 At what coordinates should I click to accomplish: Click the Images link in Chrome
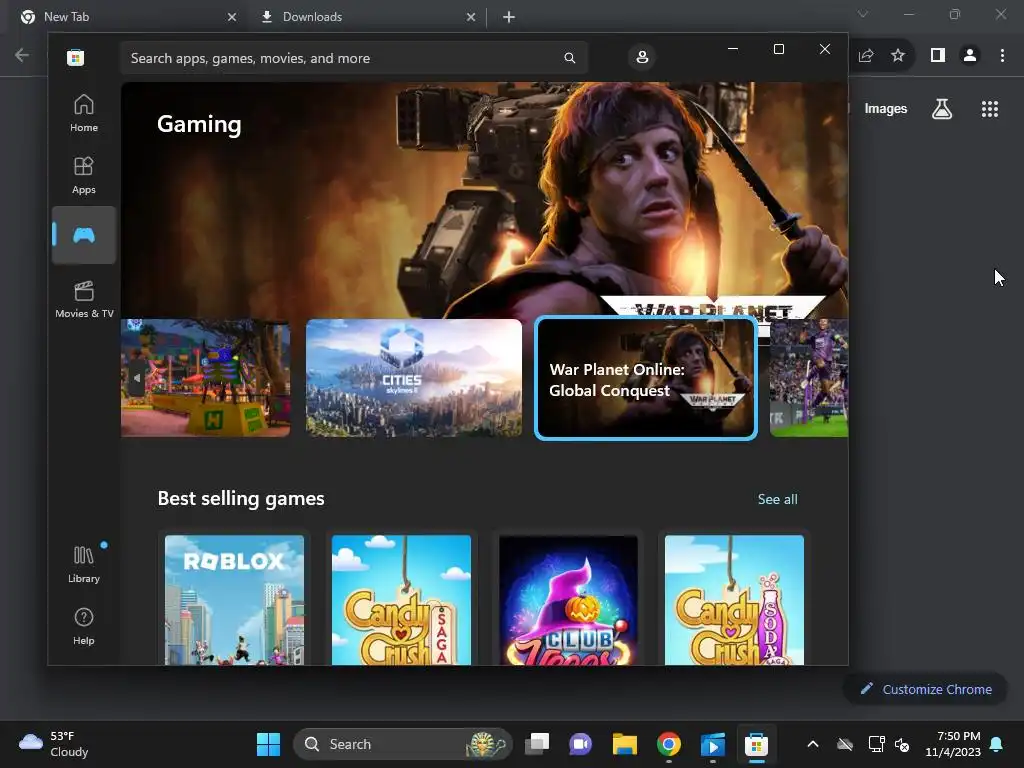886,109
